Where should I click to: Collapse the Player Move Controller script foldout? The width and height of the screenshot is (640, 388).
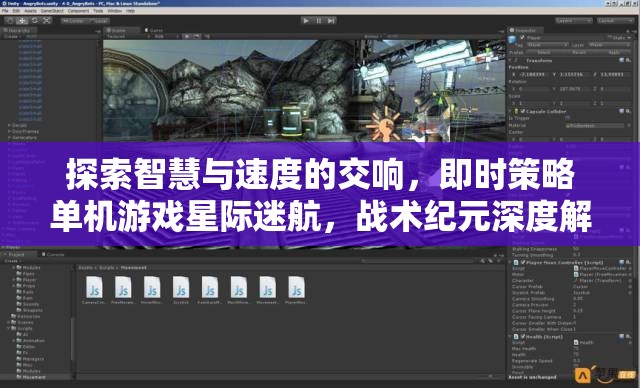point(511,262)
